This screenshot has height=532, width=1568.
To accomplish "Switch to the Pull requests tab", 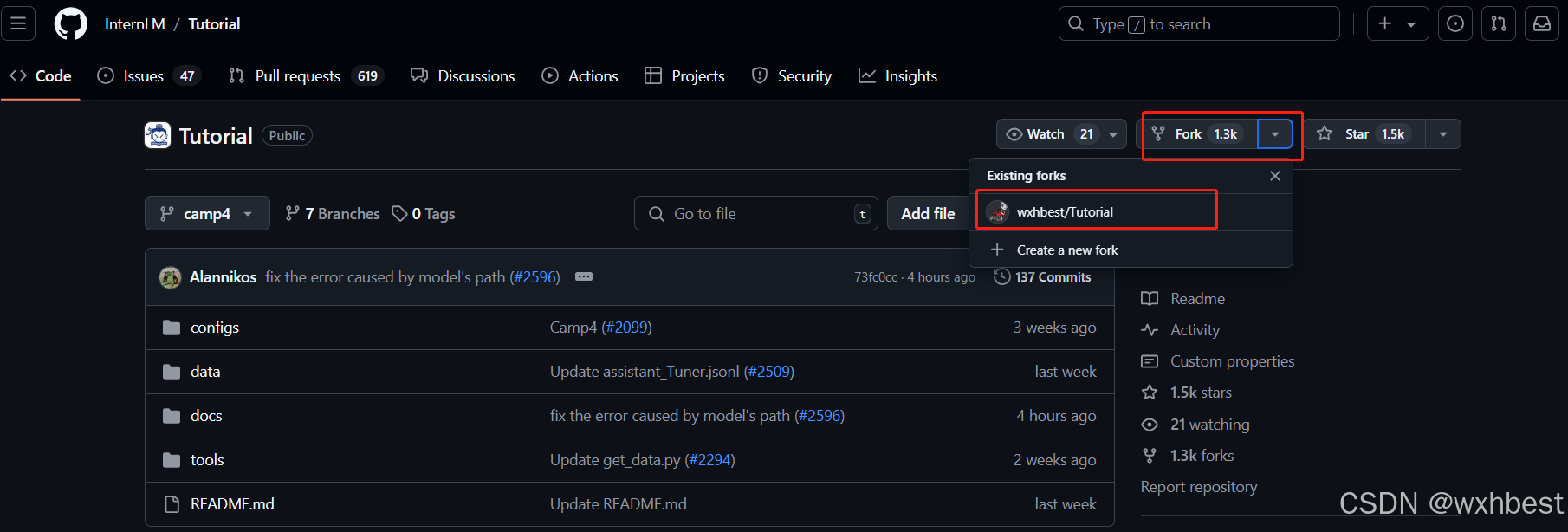I will pos(306,76).
